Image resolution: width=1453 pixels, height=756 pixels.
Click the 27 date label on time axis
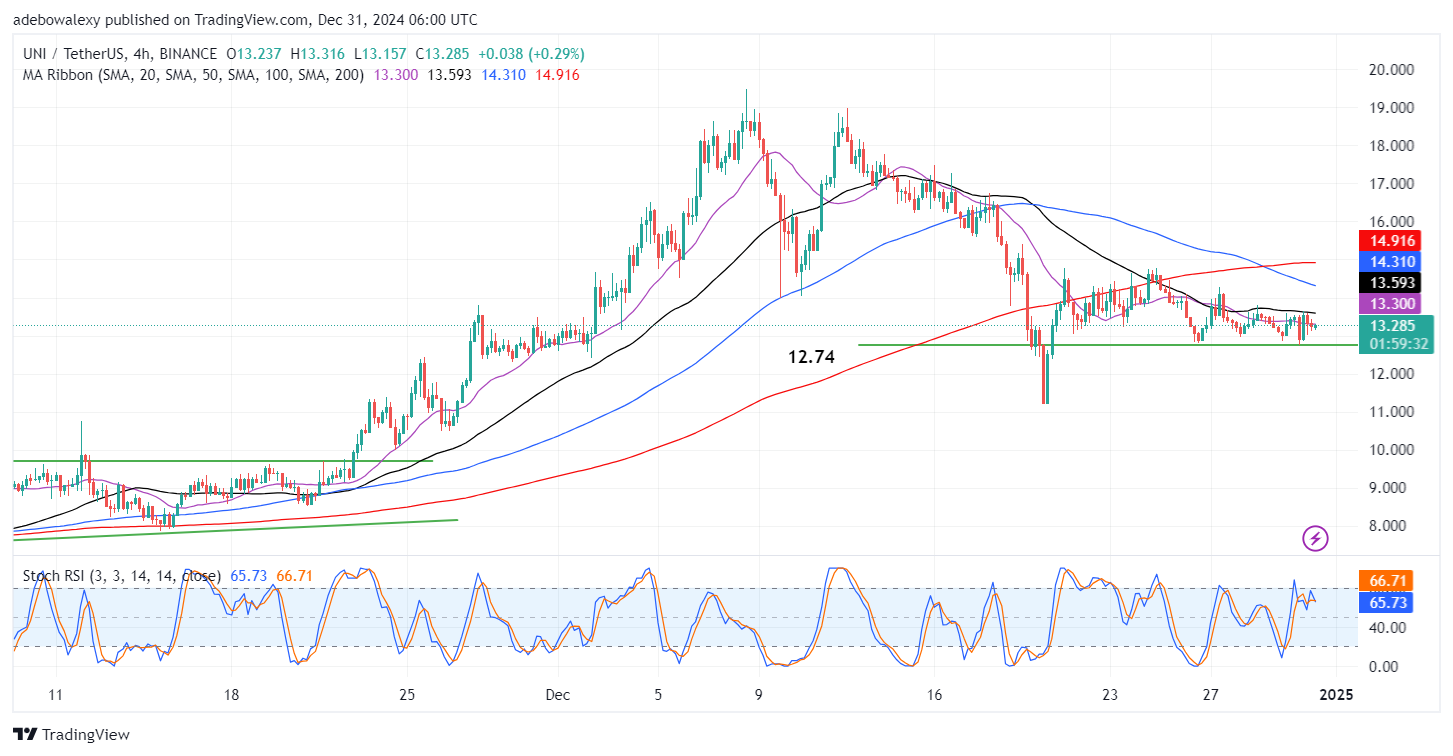pos(1211,695)
